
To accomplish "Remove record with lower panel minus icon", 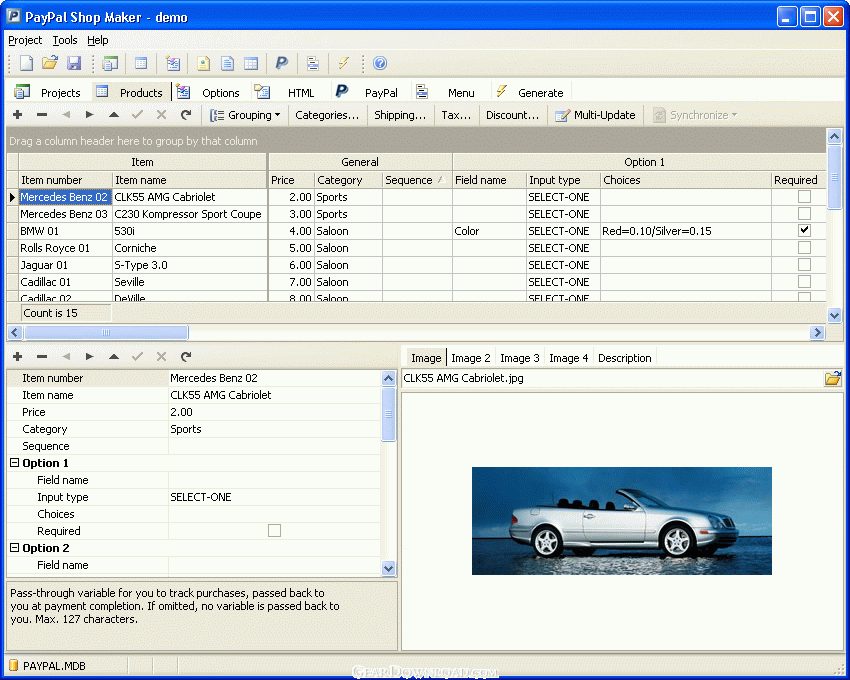I will coord(42,356).
